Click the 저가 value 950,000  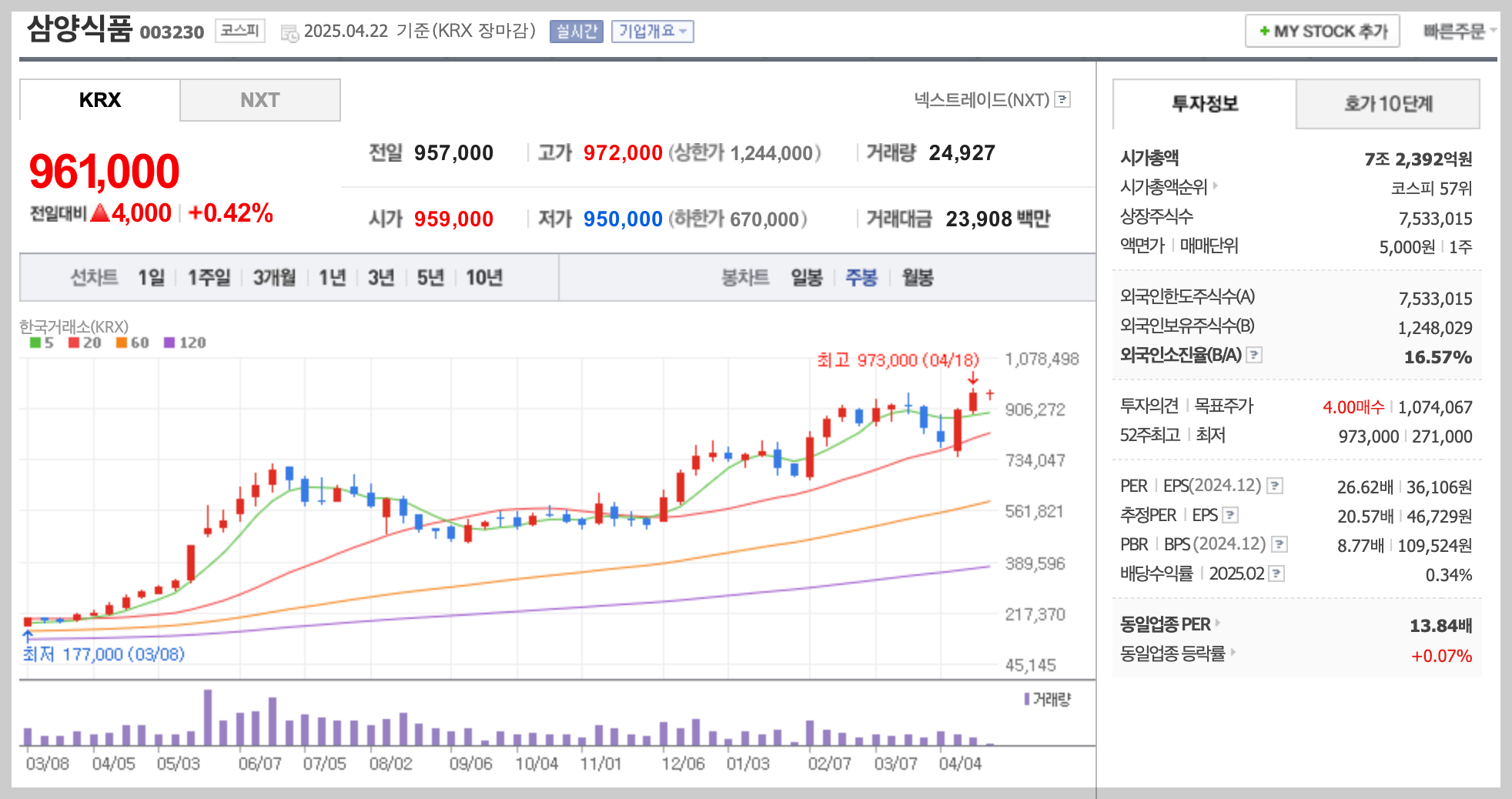[623, 219]
